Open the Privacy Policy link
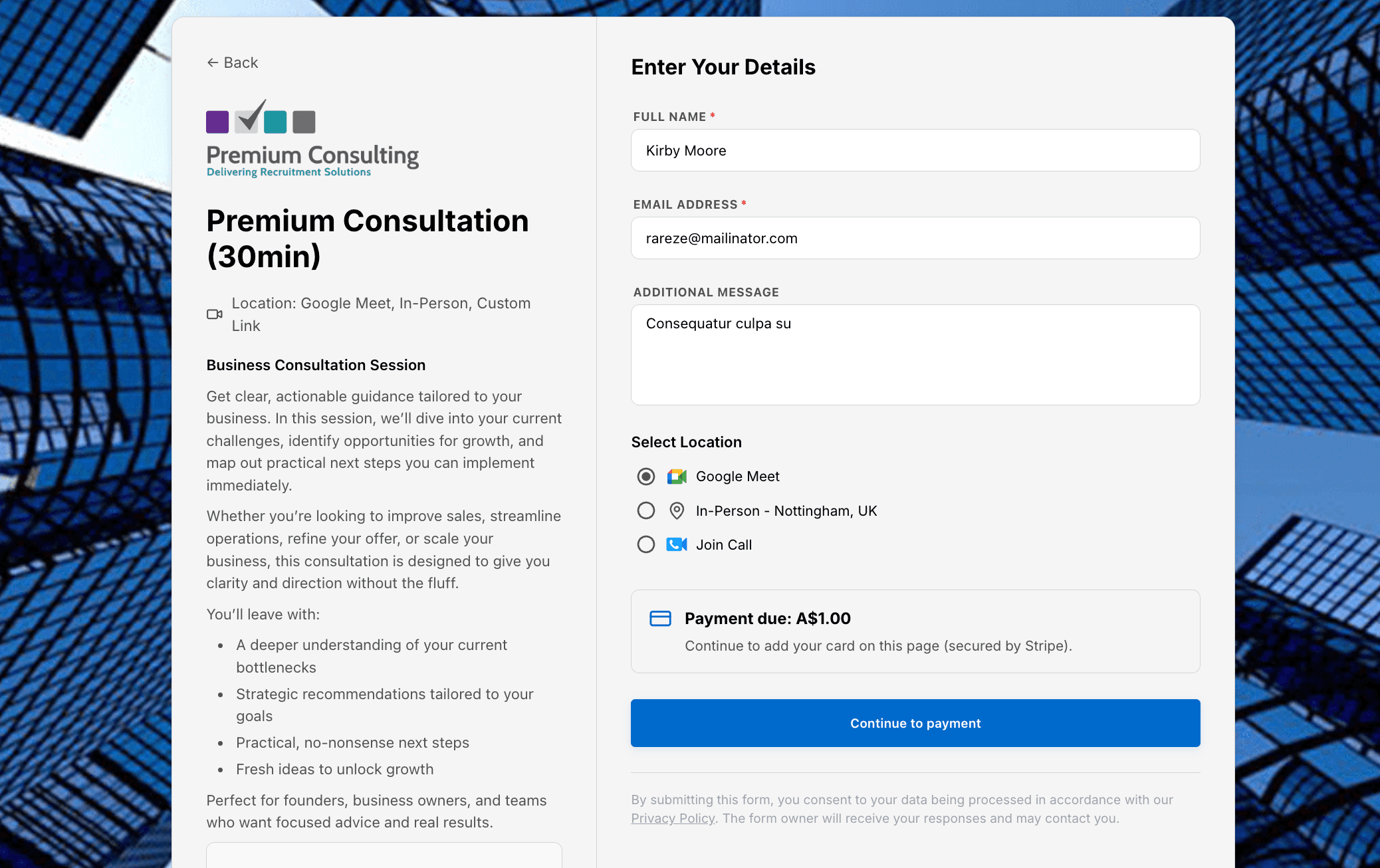The image size is (1380, 868). click(x=673, y=818)
